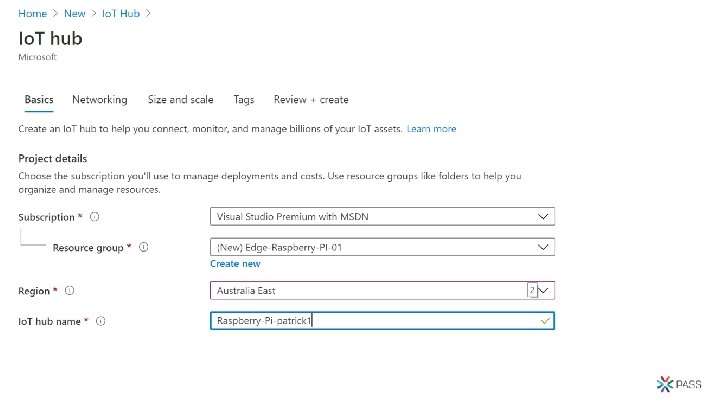Click the green validation checkmark in name field

pyautogui.click(x=545, y=321)
